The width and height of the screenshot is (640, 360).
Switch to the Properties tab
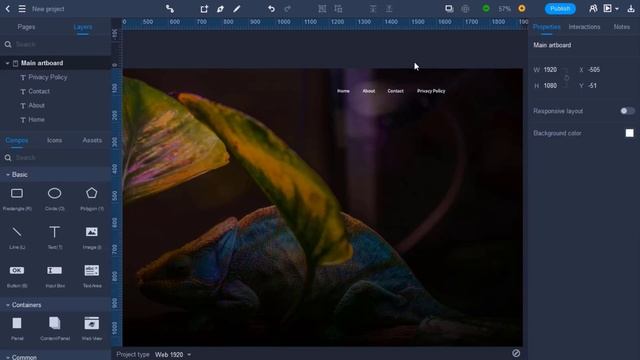(x=547, y=27)
